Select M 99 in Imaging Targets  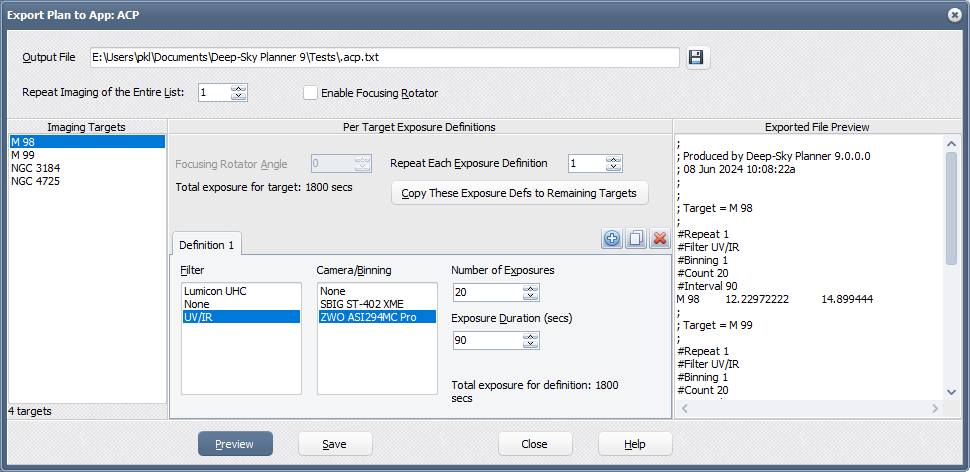click(24, 156)
